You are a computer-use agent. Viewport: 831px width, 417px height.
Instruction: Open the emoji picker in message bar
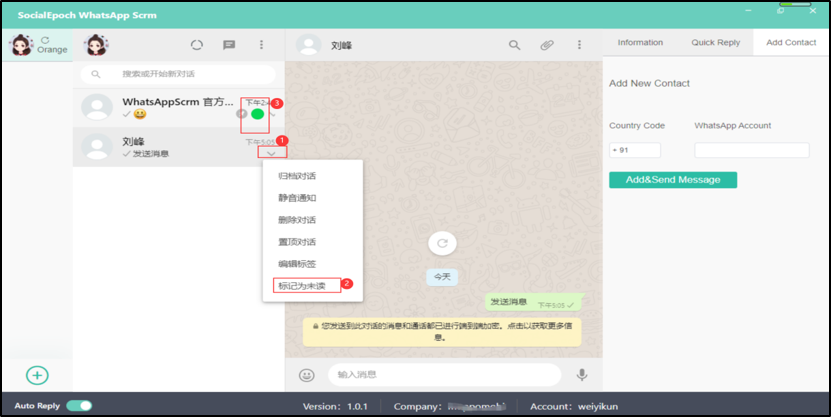(x=307, y=375)
